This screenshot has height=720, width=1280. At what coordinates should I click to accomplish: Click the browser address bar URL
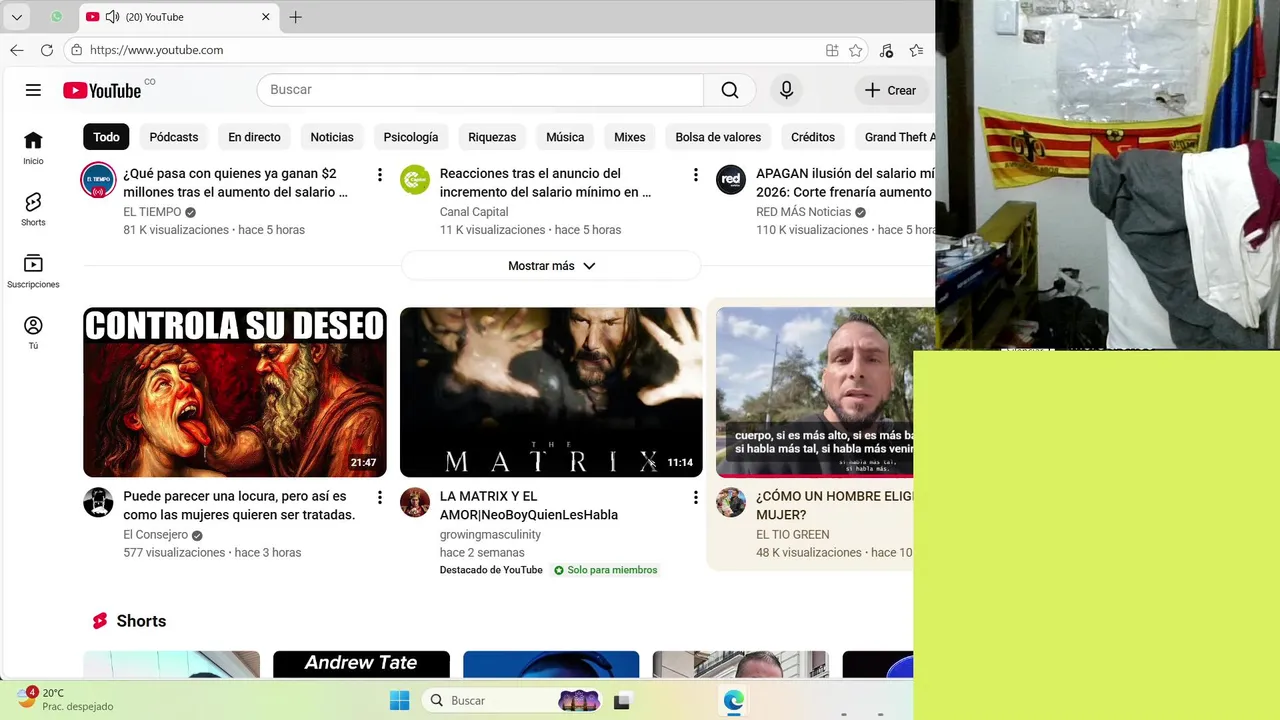pos(156,50)
